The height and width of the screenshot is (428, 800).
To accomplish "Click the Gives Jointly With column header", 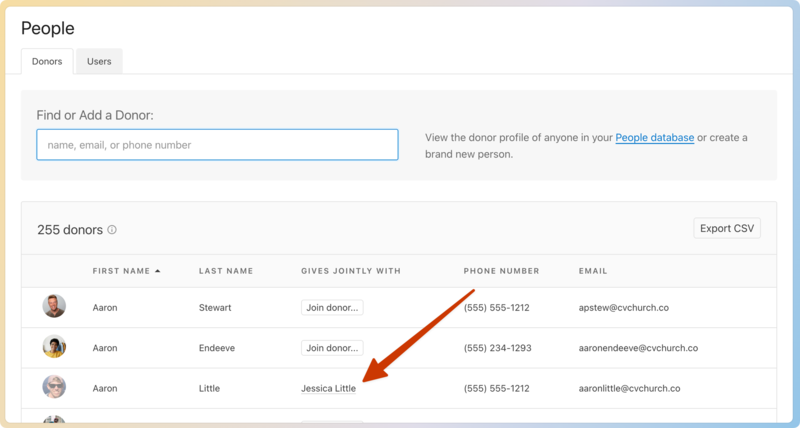I will [350, 271].
